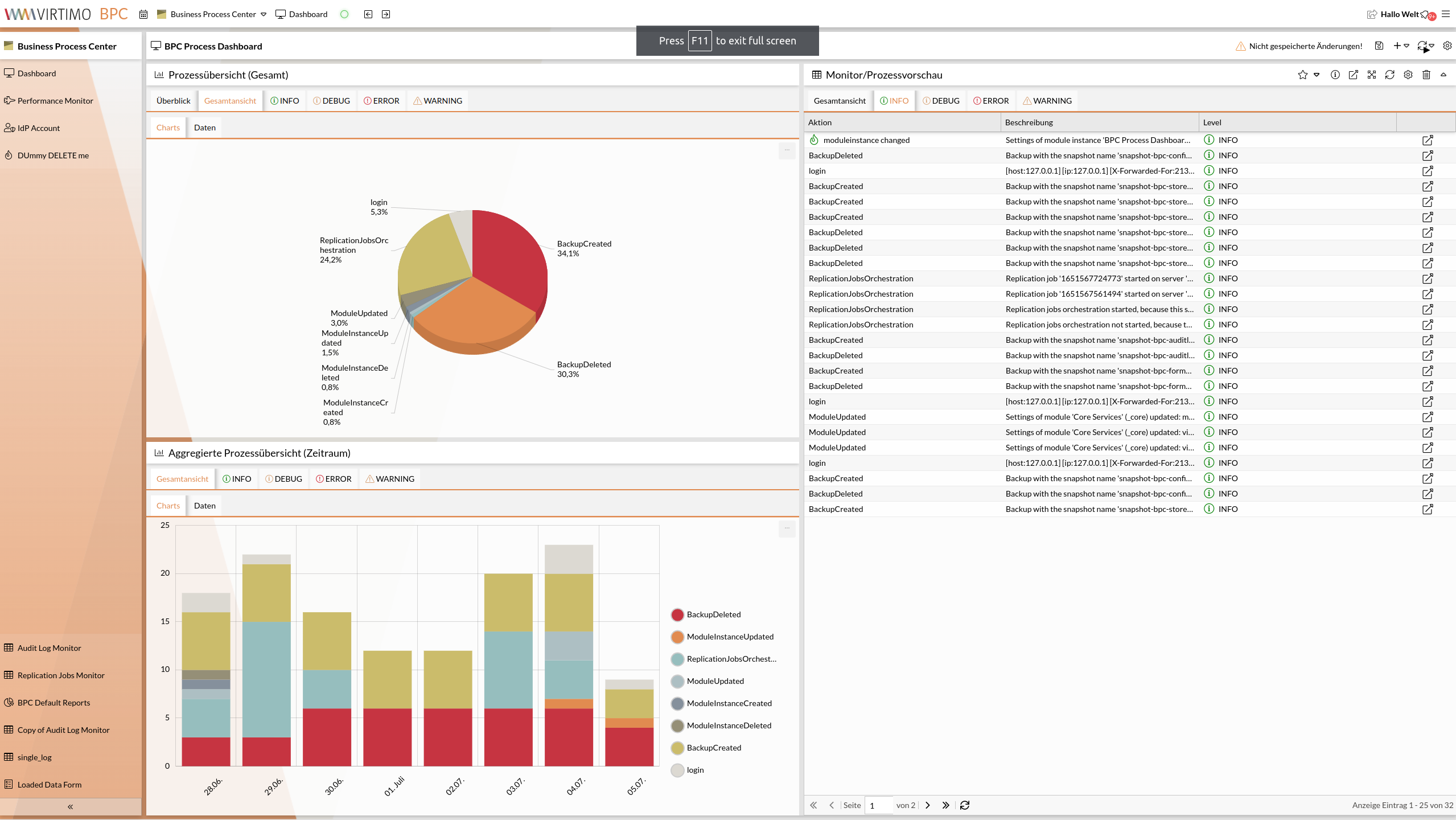The image size is (1456, 820).
Task: Open the Monitor panel in fullscreen via expand icon
Action: 1372,75
